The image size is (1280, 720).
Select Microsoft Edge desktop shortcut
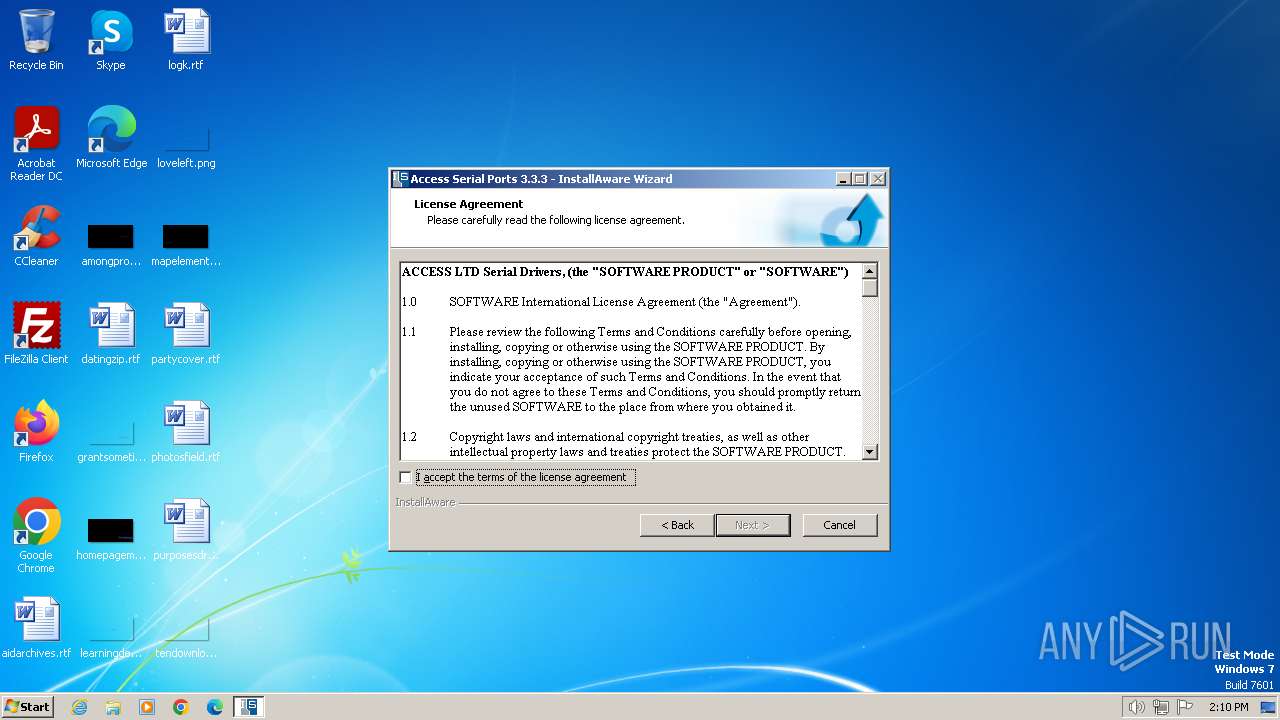pos(111,139)
